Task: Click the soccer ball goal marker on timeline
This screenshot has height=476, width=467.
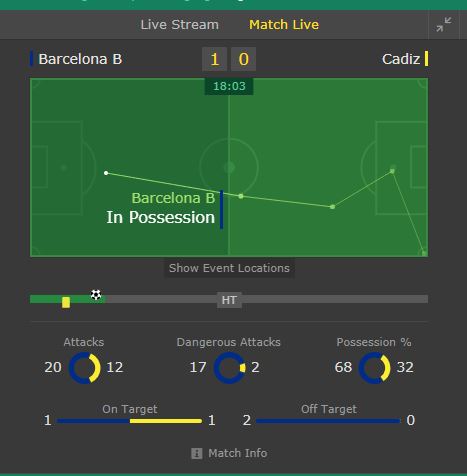Action: pos(96,295)
